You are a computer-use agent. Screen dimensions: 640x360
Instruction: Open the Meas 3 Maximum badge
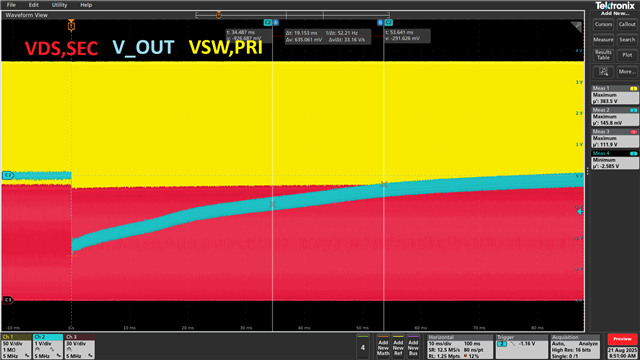(615, 138)
